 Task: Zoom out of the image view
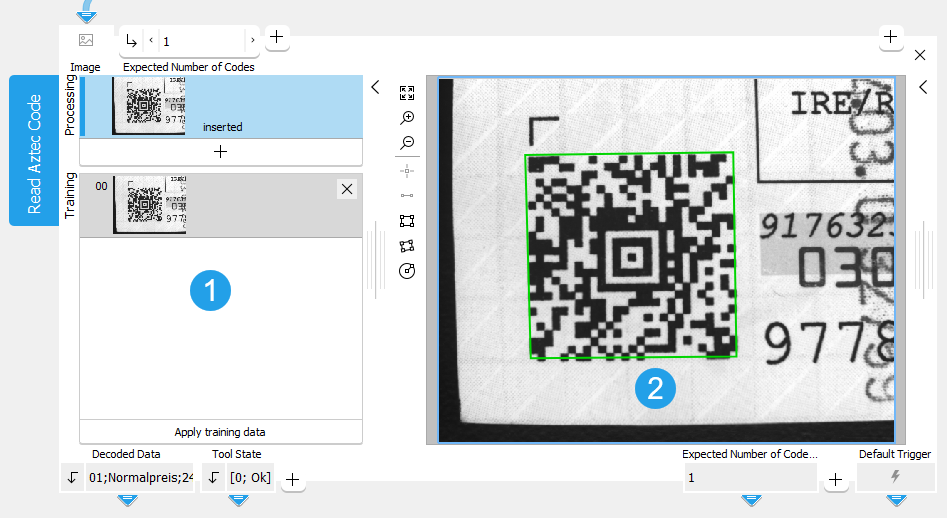click(407, 143)
